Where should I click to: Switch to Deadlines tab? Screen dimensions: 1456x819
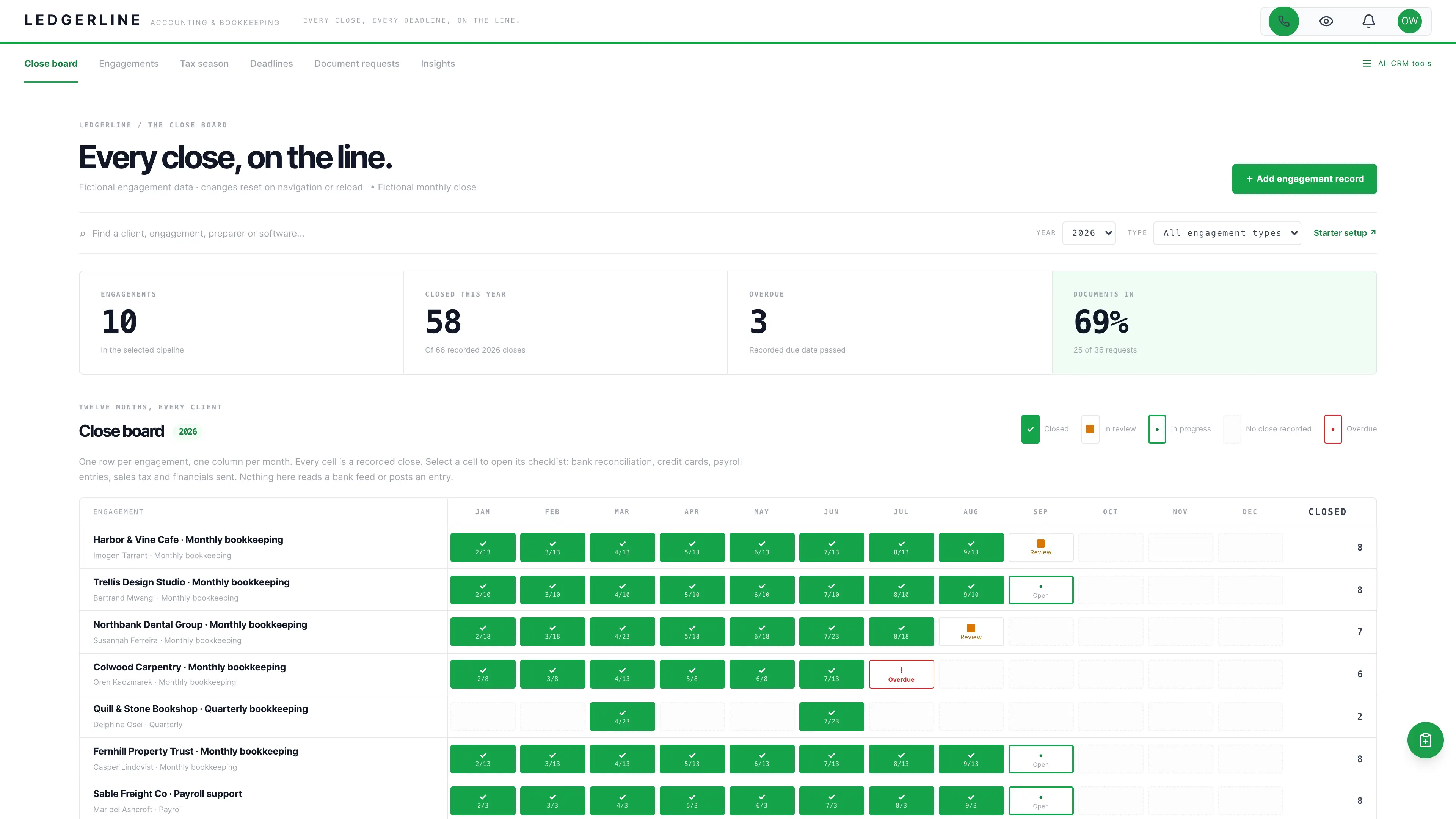pos(271,64)
